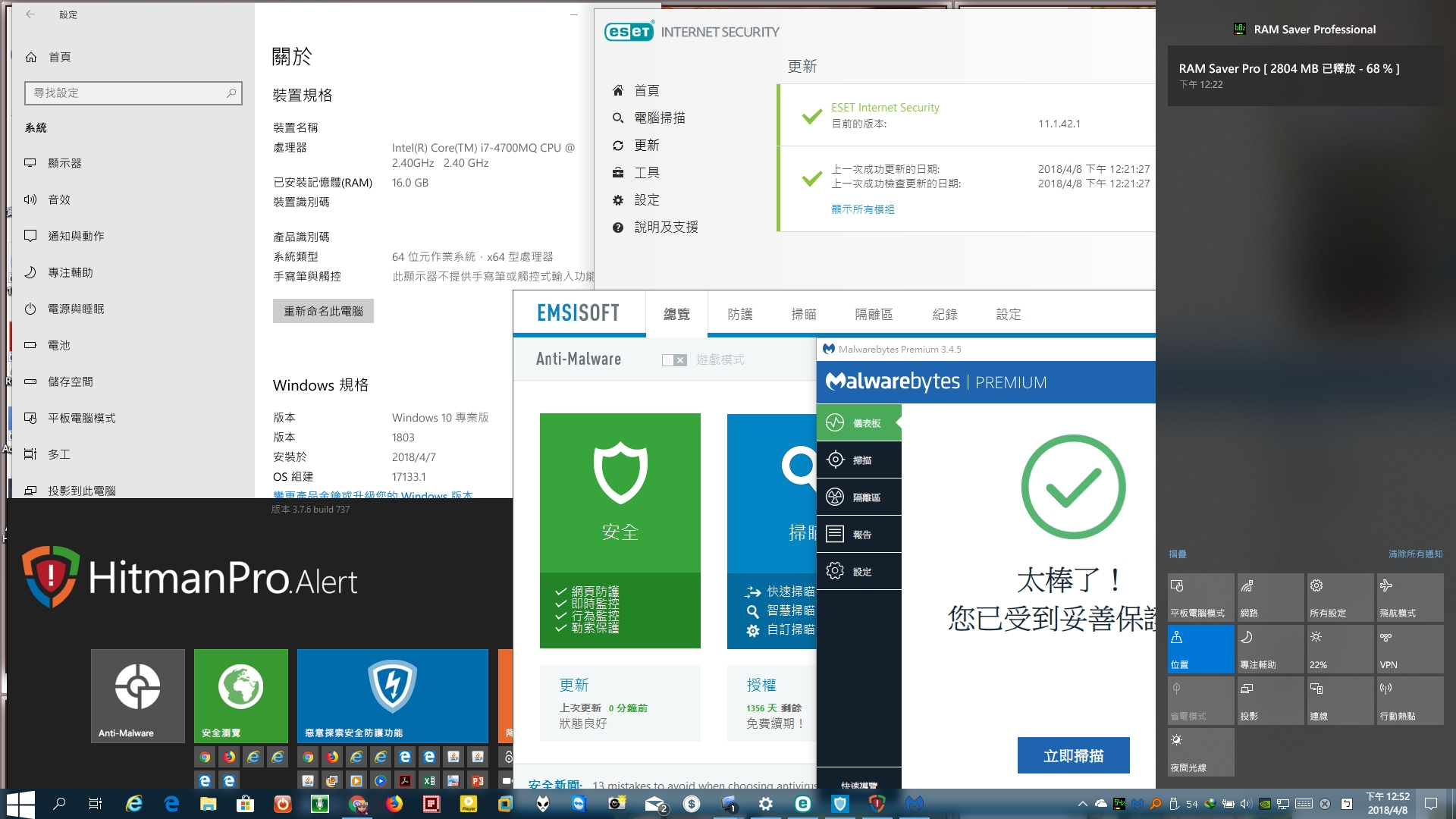The height and width of the screenshot is (819, 1456).
Task: Click Settings back arrow
Action: (30, 14)
